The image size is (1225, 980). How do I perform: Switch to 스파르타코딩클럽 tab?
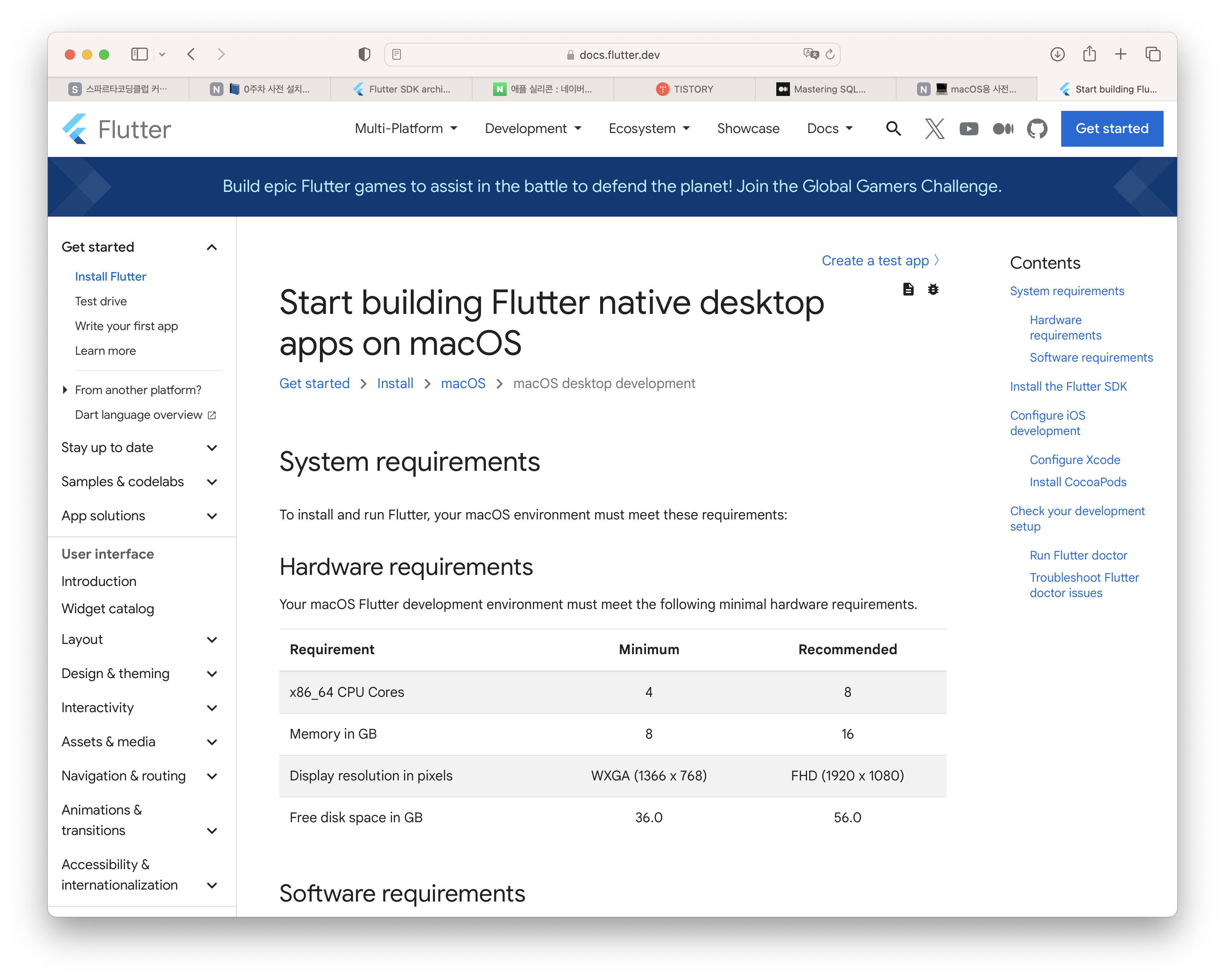pyautogui.click(x=118, y=89)
